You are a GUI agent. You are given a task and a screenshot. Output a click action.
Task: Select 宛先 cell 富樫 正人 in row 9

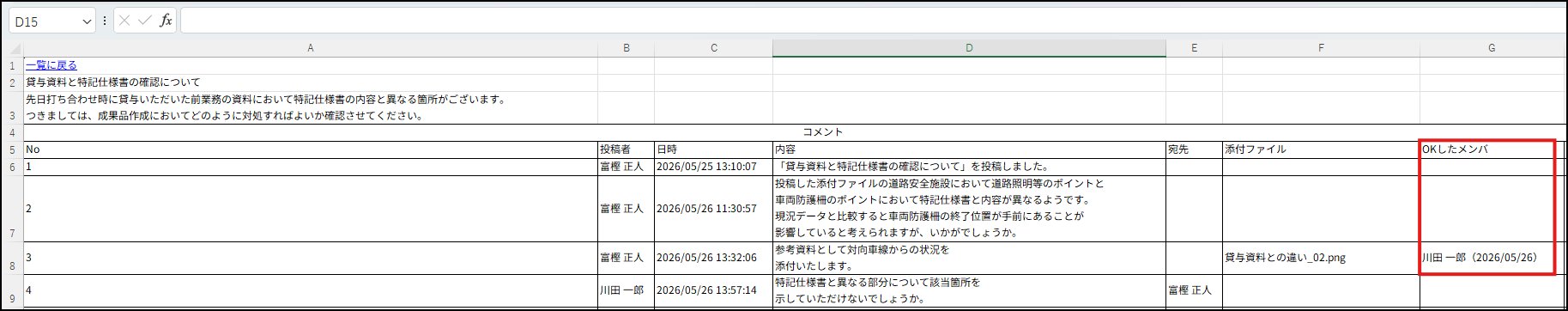[x=1194, y=290]
